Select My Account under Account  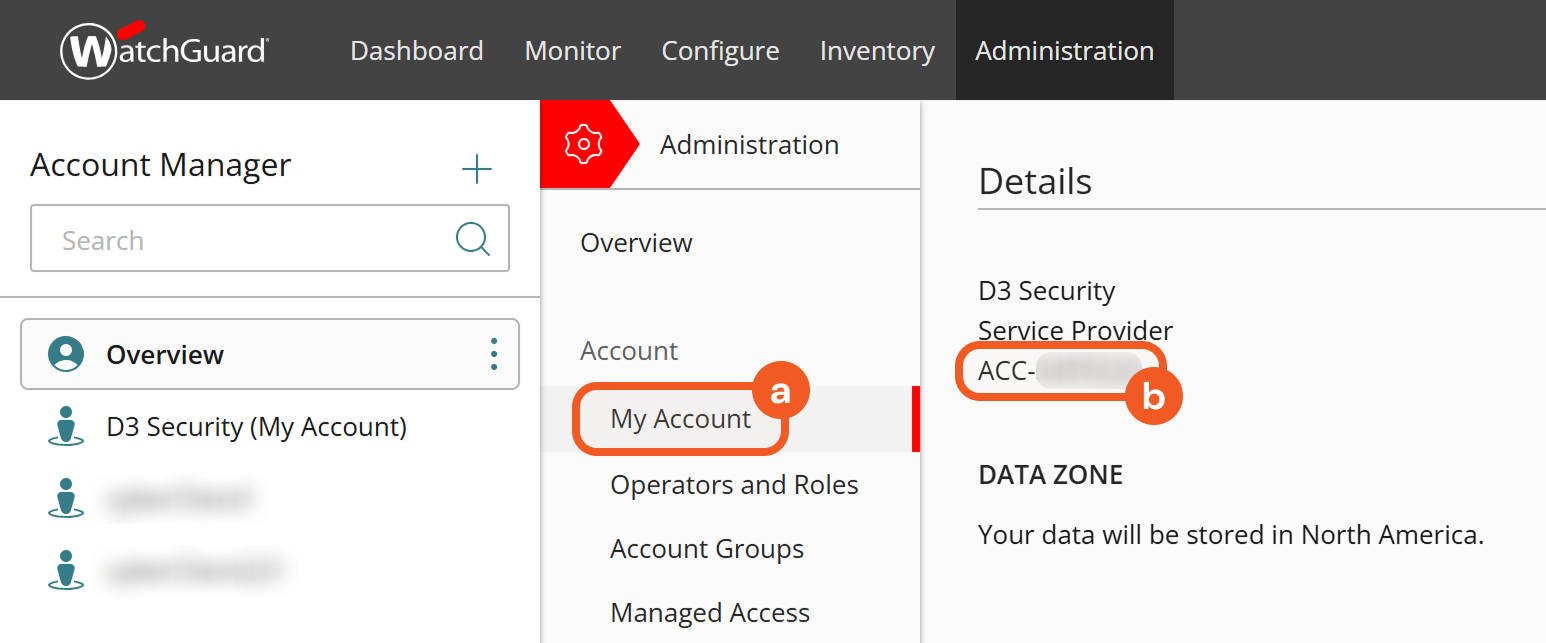pyautogui.click(x=680, y=419)
